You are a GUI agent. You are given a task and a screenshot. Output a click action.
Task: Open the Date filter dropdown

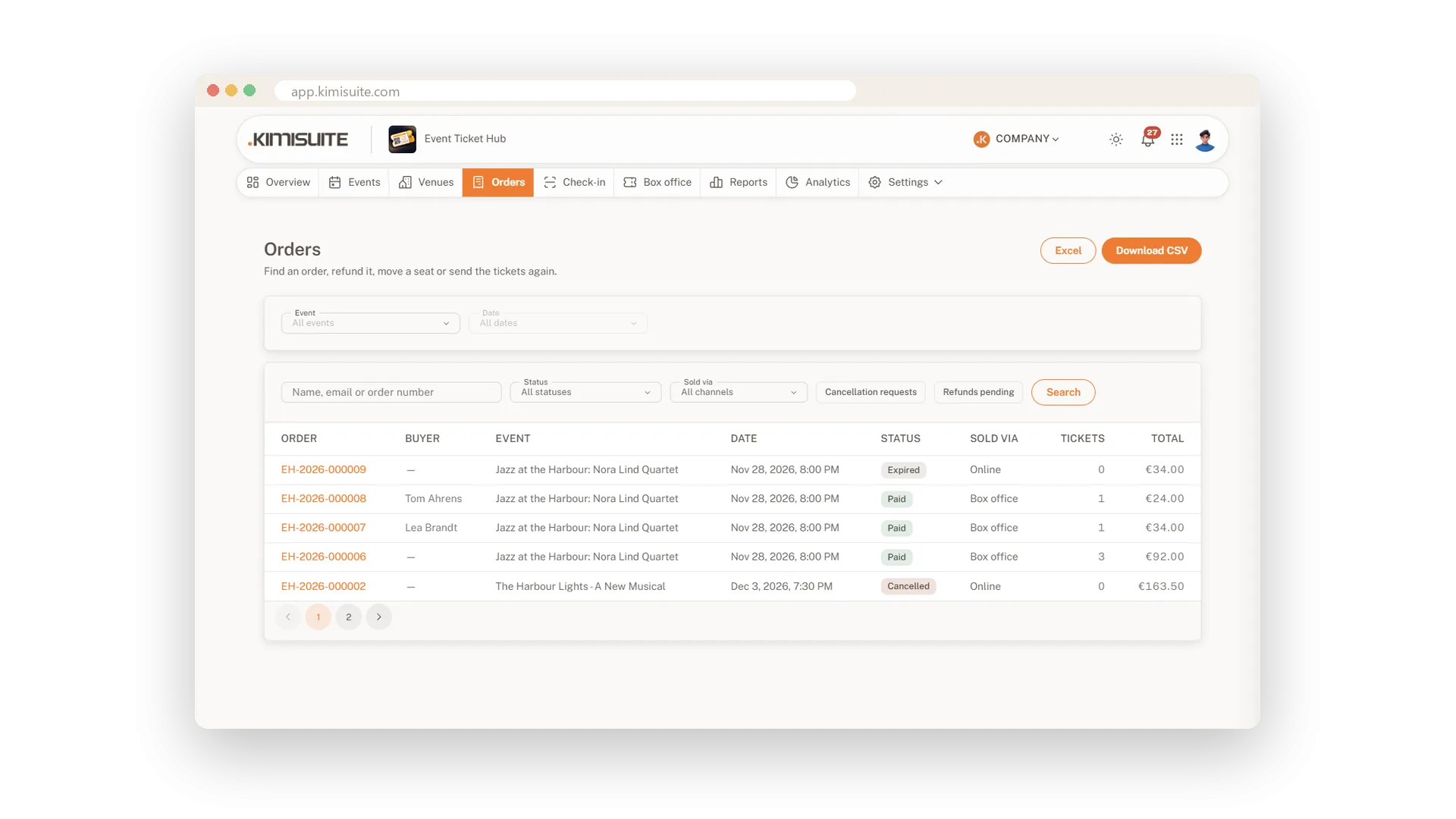pyautogui.click(x=558, y=323)
